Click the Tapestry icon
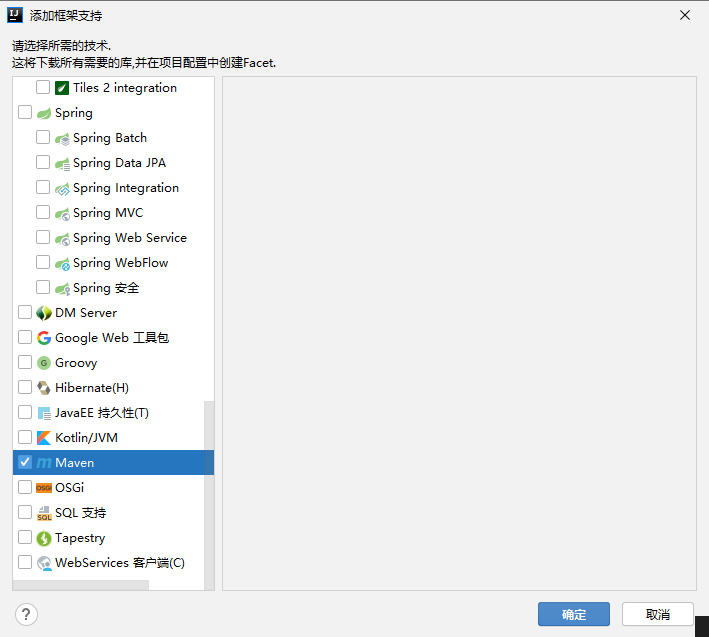The width and height of the screenshot is (709, 637). tap(44, 538)
